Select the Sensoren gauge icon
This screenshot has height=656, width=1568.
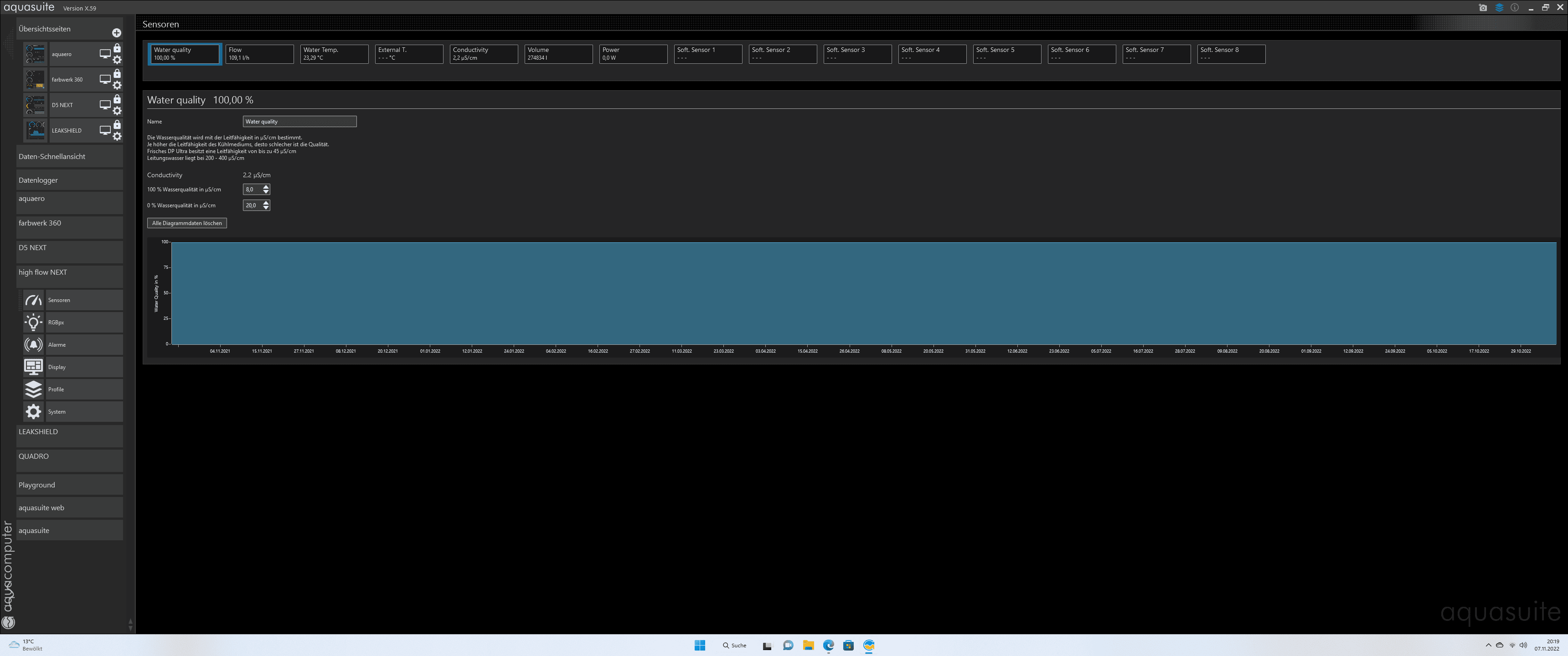coord(33,300)
